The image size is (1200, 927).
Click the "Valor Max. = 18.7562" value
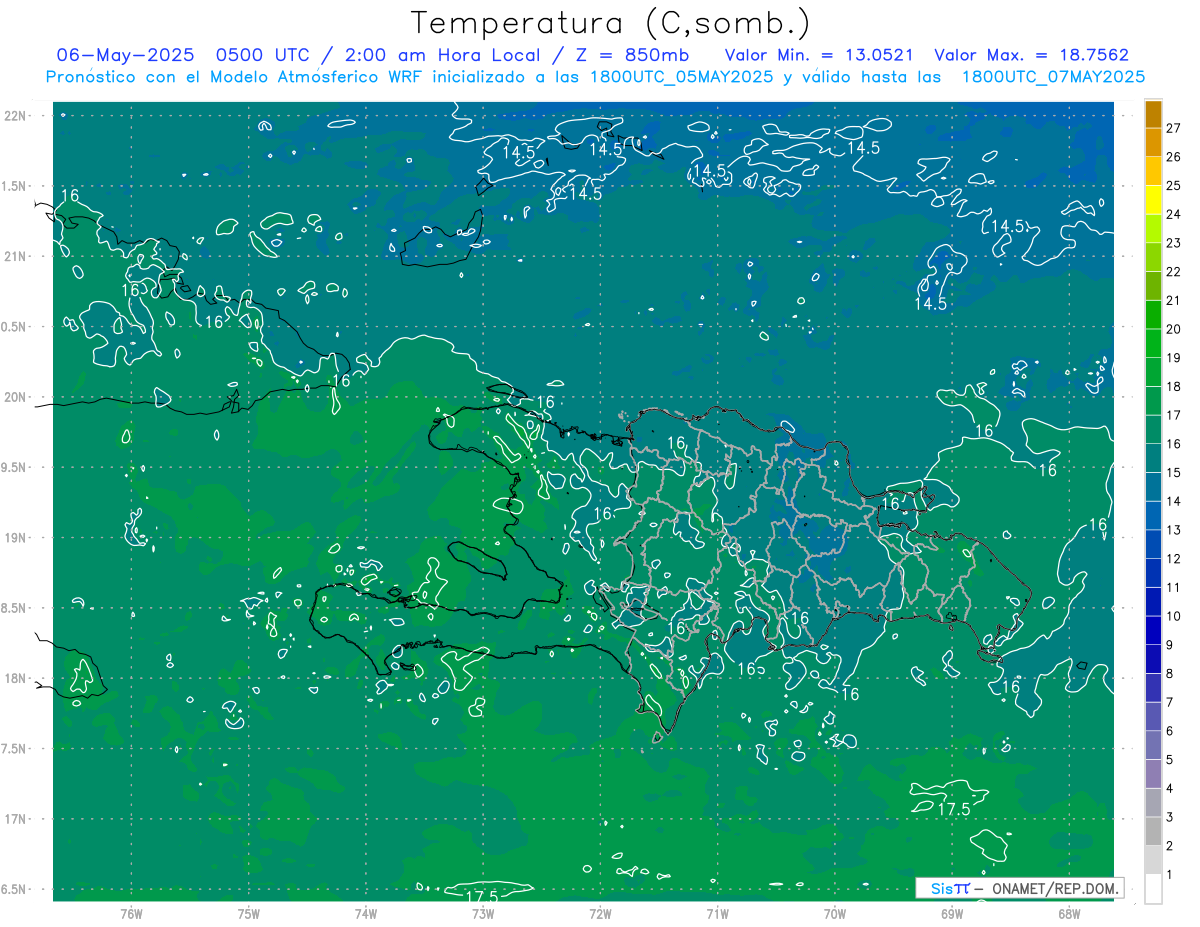pyautogui.click(x=1031, y=55)
